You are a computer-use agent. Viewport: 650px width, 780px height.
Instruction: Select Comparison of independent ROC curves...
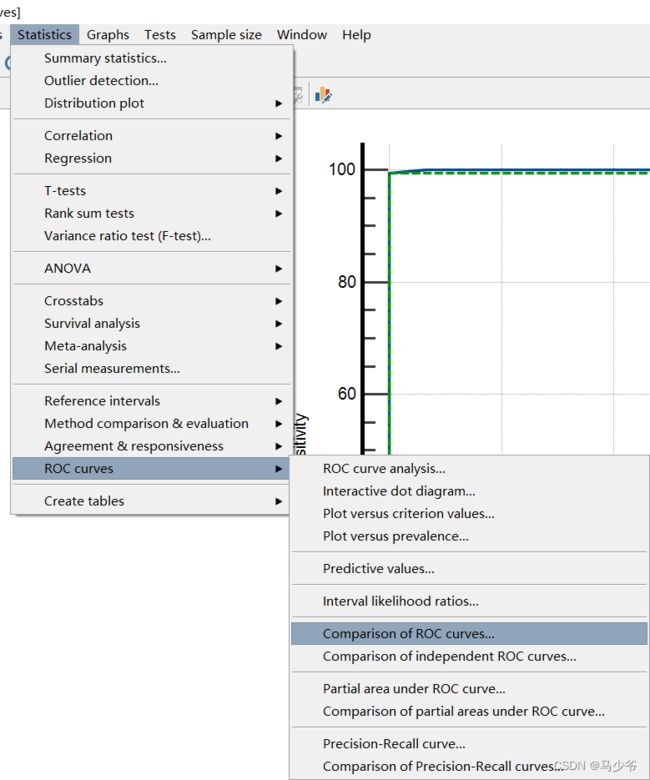pos(469,656)
